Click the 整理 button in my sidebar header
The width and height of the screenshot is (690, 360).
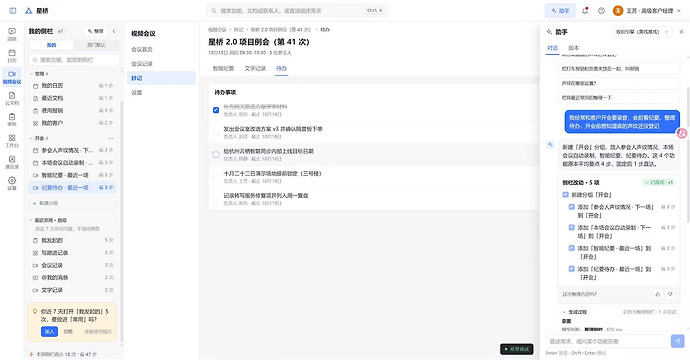[95, 31]
